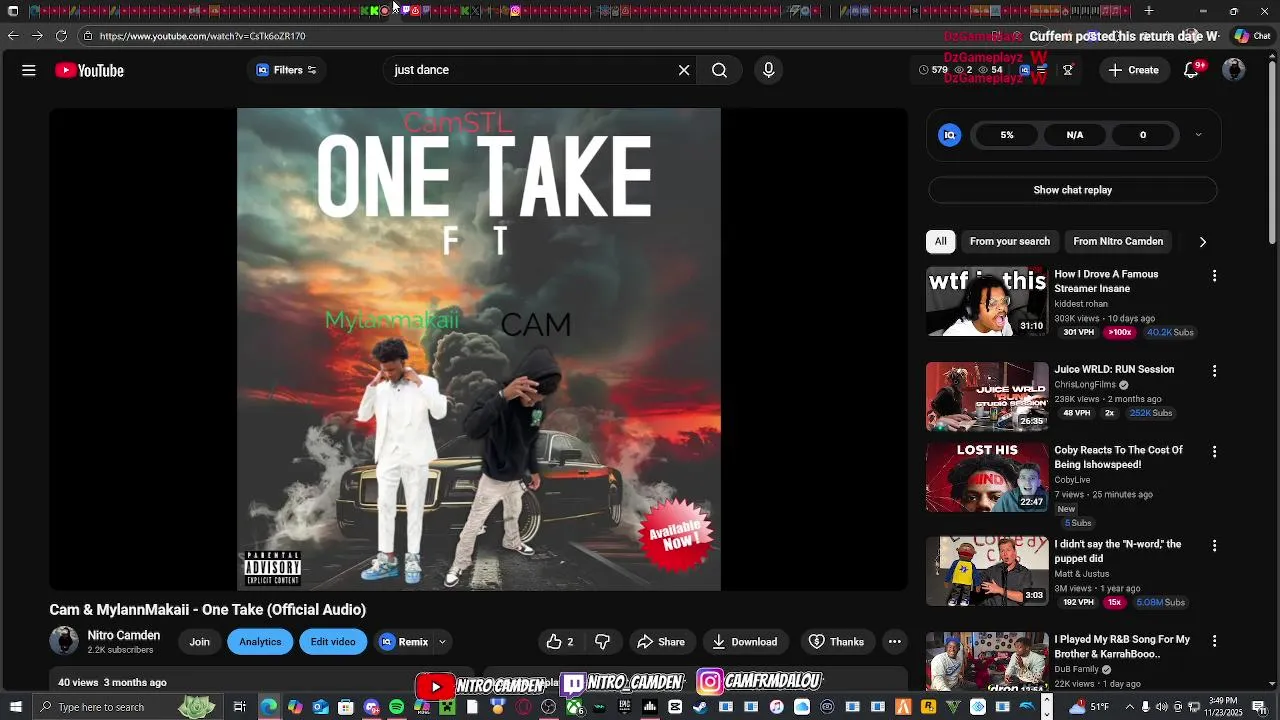1280x720 pixels.
Task: Dislike the One Take video
Action: 602,642
